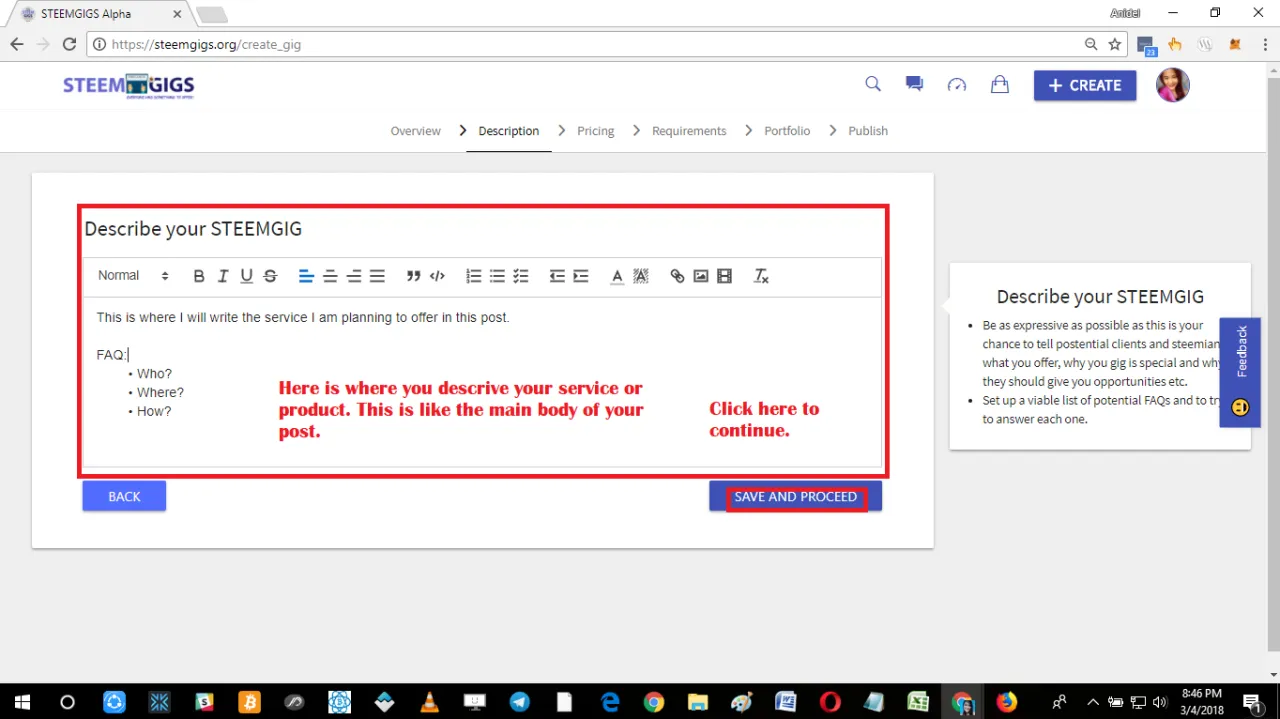Viewport: 1280px width, 719px height.
Task: Create a bulleted list
Action: (x=497, y=276)
